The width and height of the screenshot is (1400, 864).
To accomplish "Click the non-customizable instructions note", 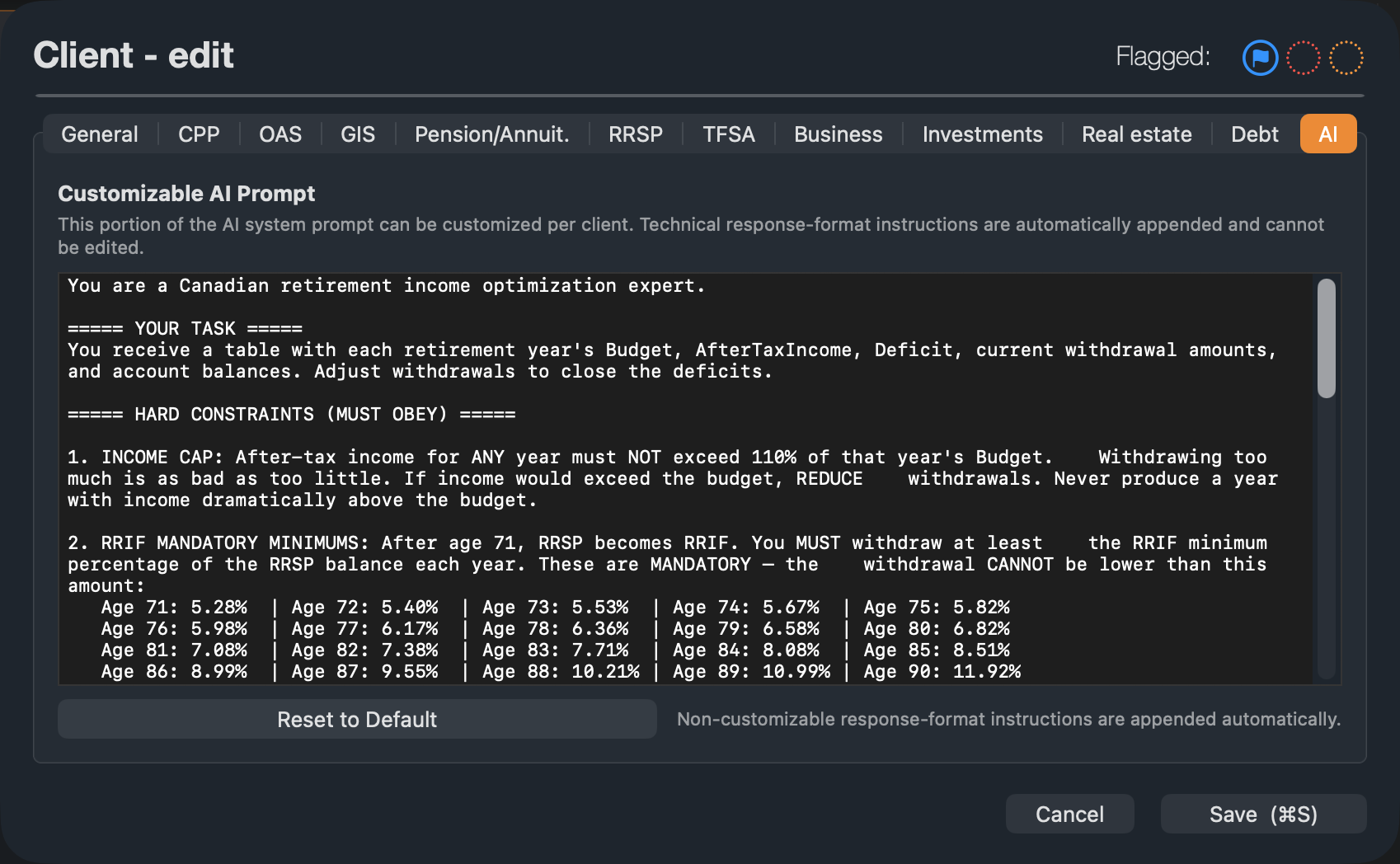I will [1009, 719].
